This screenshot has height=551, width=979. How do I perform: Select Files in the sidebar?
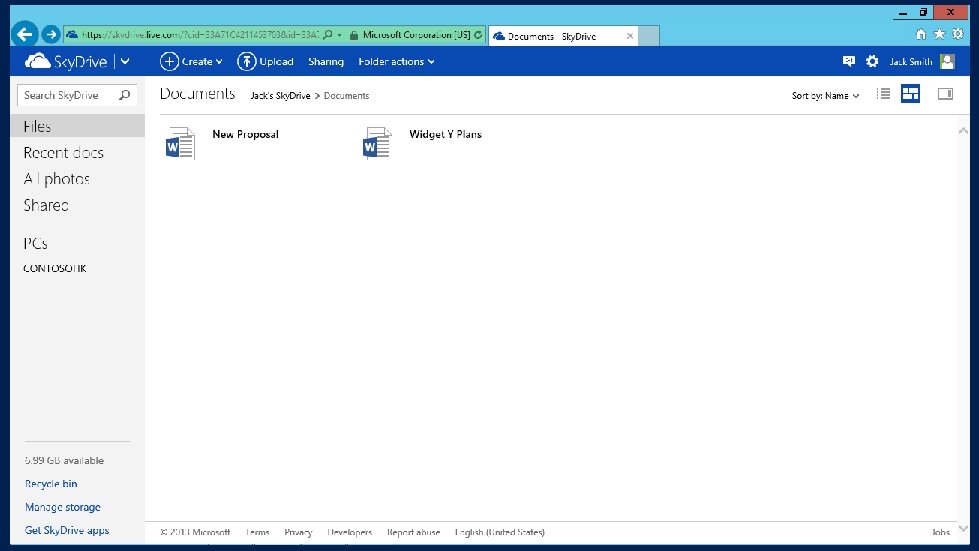click(x=77, y=126)
